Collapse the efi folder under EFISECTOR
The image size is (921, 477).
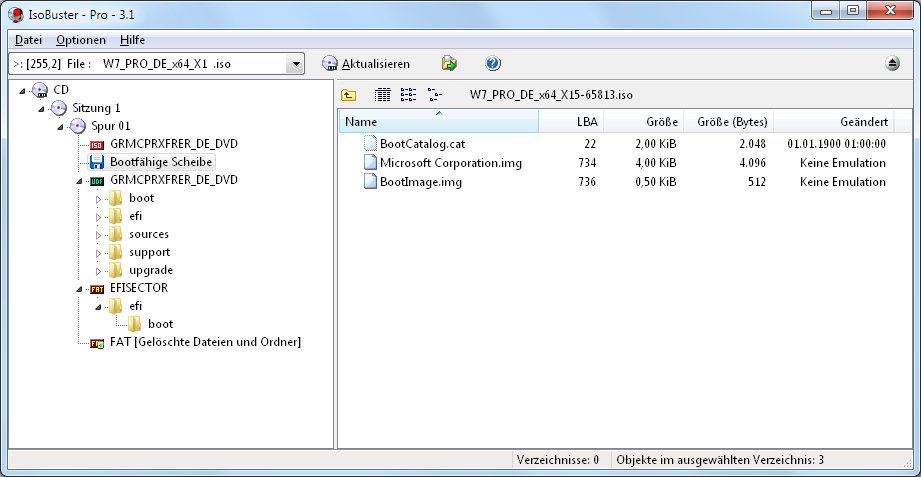point(99,307)
